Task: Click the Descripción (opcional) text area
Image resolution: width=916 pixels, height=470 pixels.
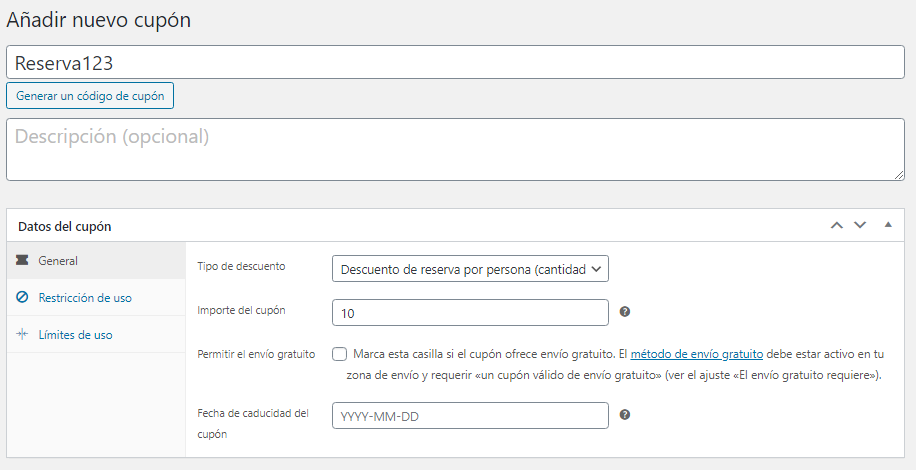Action: coord(455,149)
